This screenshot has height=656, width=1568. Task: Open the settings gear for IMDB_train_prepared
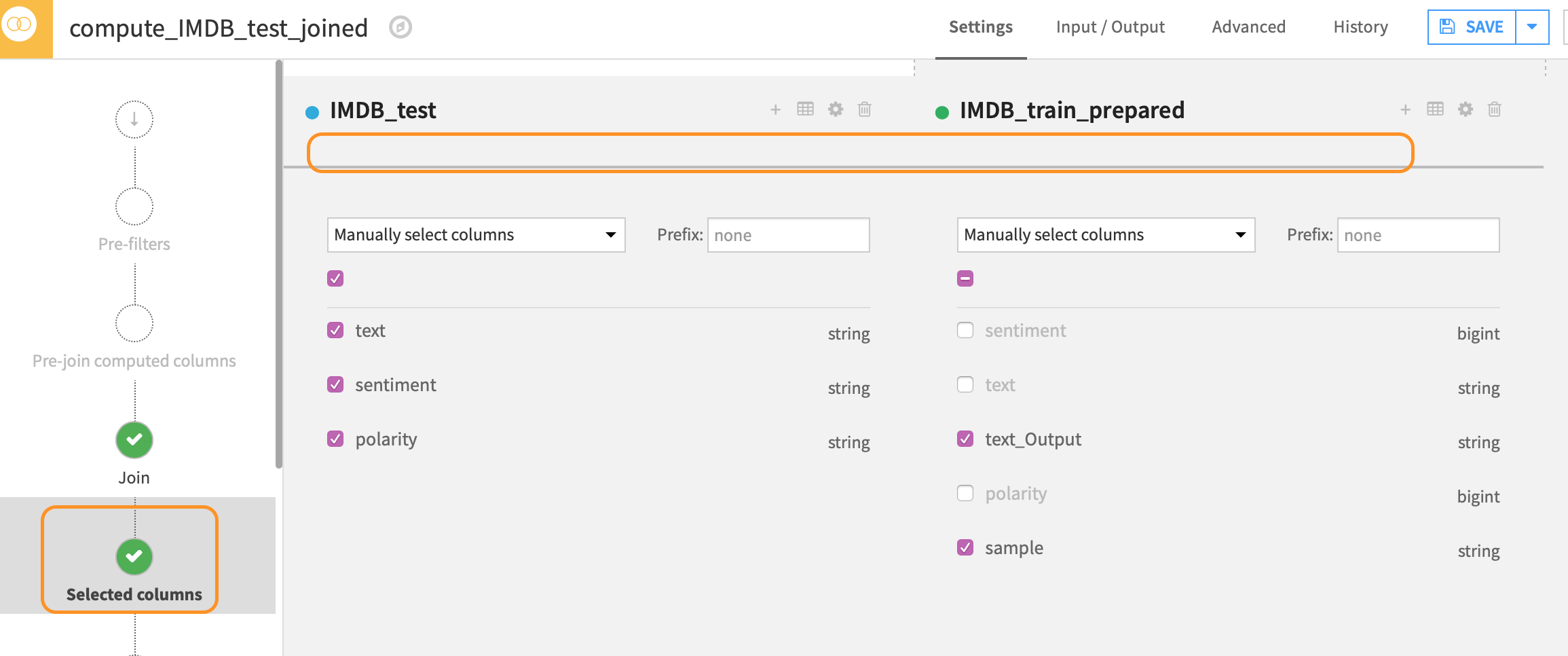1466,109
